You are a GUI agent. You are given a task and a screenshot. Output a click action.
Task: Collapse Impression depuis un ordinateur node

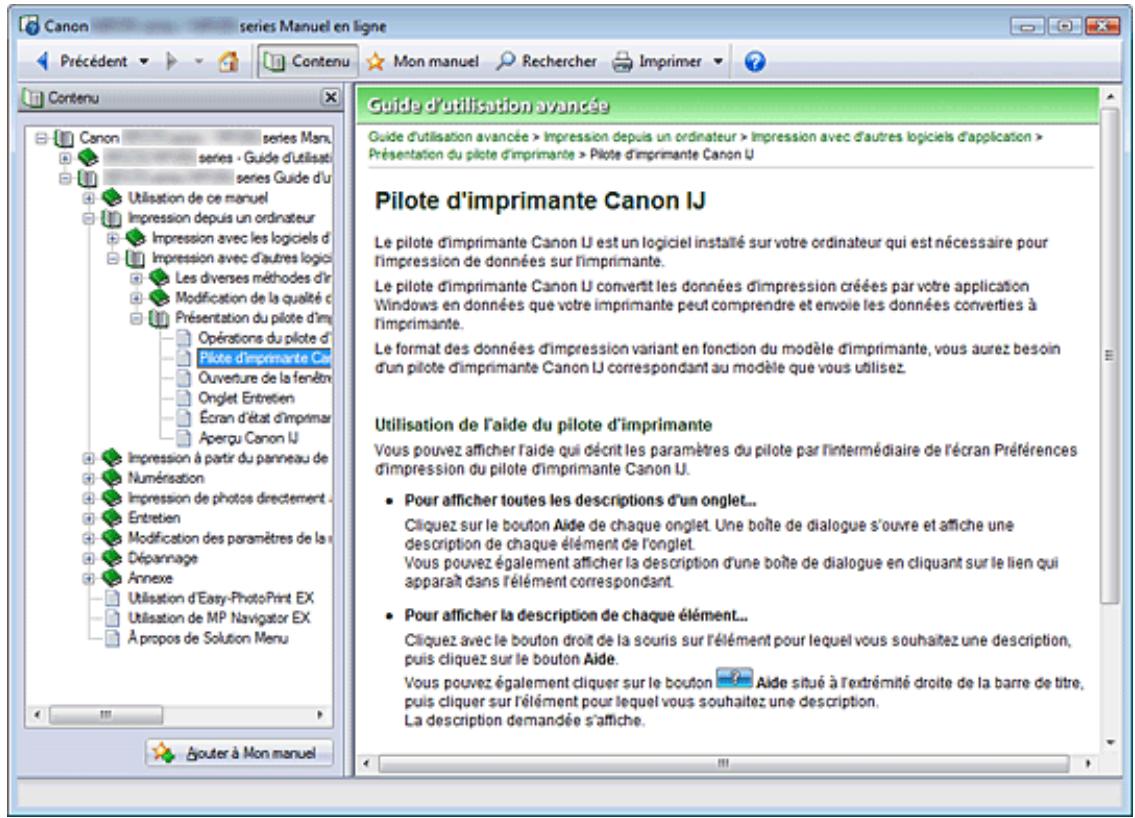[88, 218]
